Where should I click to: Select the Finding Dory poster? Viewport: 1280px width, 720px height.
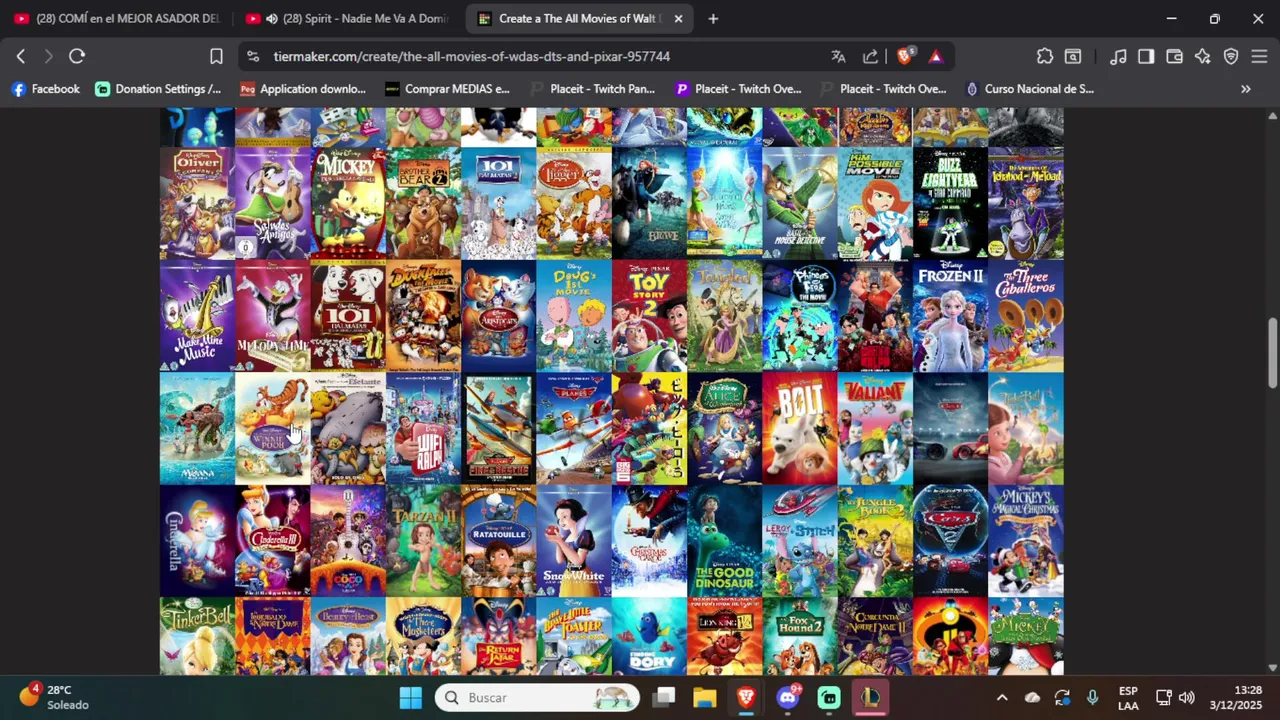pos(649,636)
